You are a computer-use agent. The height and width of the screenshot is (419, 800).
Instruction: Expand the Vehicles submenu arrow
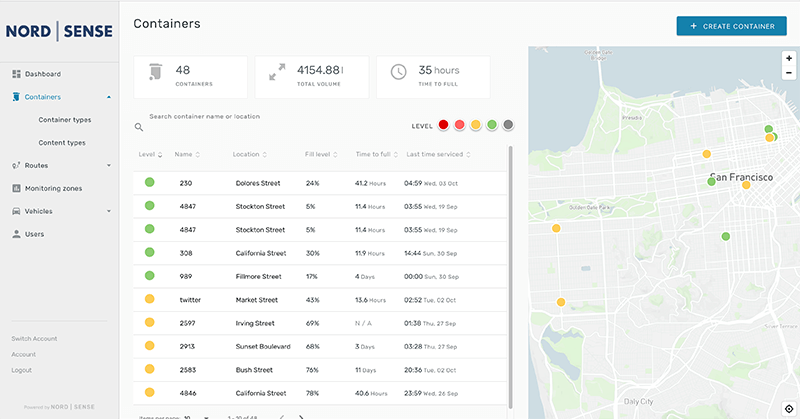pyautogui.click(x=109, y=211)
